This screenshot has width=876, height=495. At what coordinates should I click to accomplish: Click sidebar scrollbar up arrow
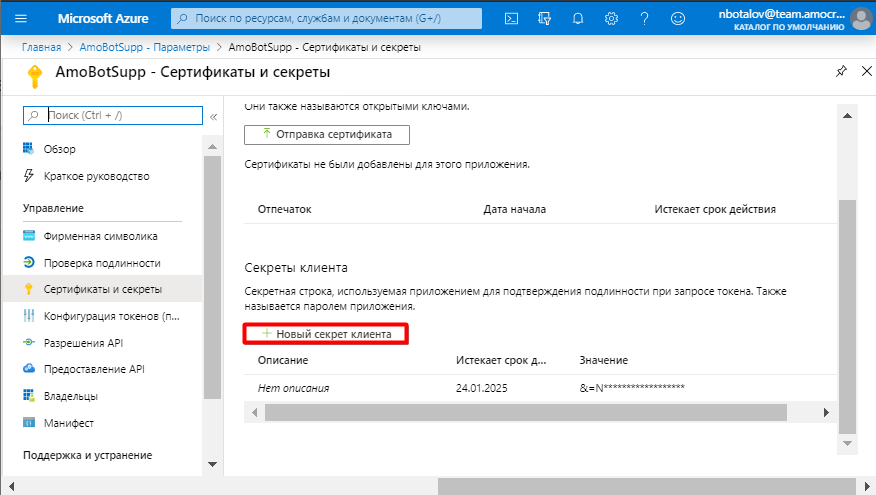(212, 146)
